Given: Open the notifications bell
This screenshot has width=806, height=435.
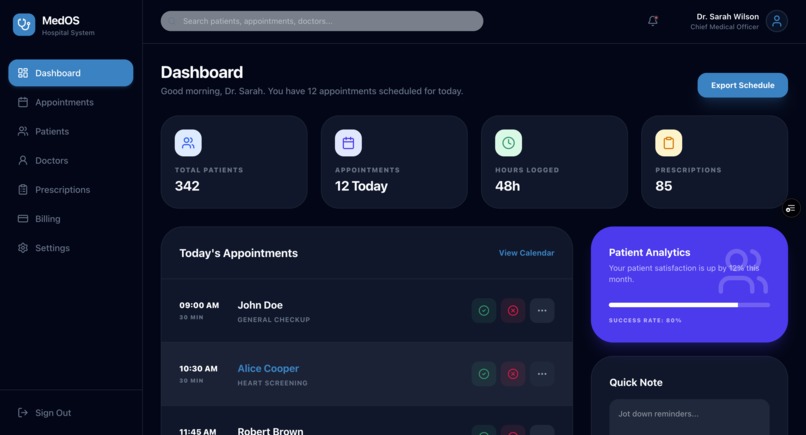Looking at the screenshot, I should (653, 21).
